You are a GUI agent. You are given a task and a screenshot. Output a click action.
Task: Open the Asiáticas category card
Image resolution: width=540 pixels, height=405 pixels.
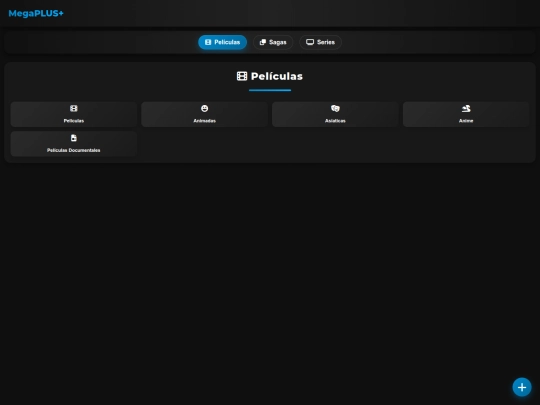[x=335, y=114]
